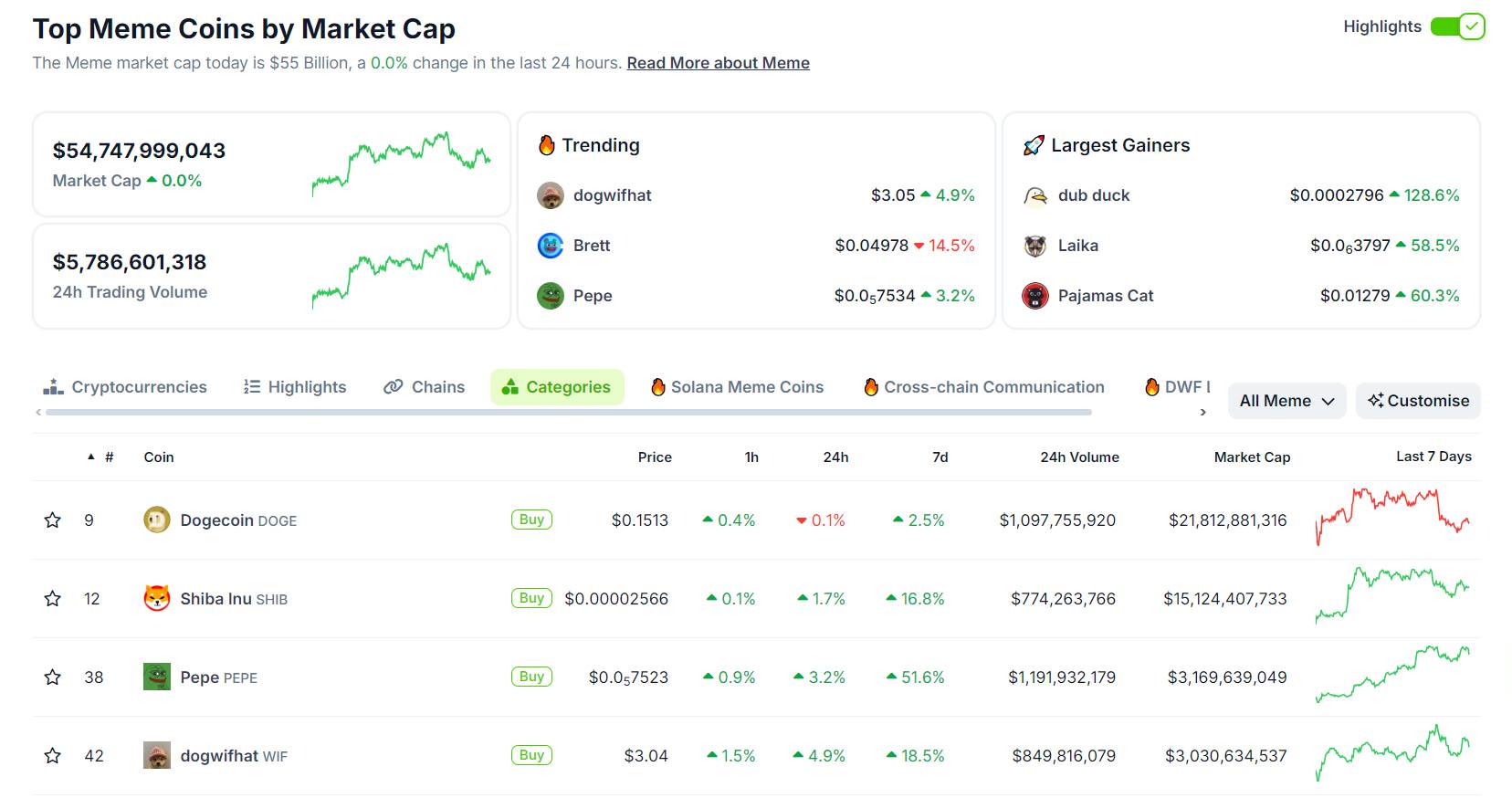Click Shiba Inu 7-day sparkline chart
Image resolution: width=1512 pixels, height=798 pixels.
[1392, 595]
